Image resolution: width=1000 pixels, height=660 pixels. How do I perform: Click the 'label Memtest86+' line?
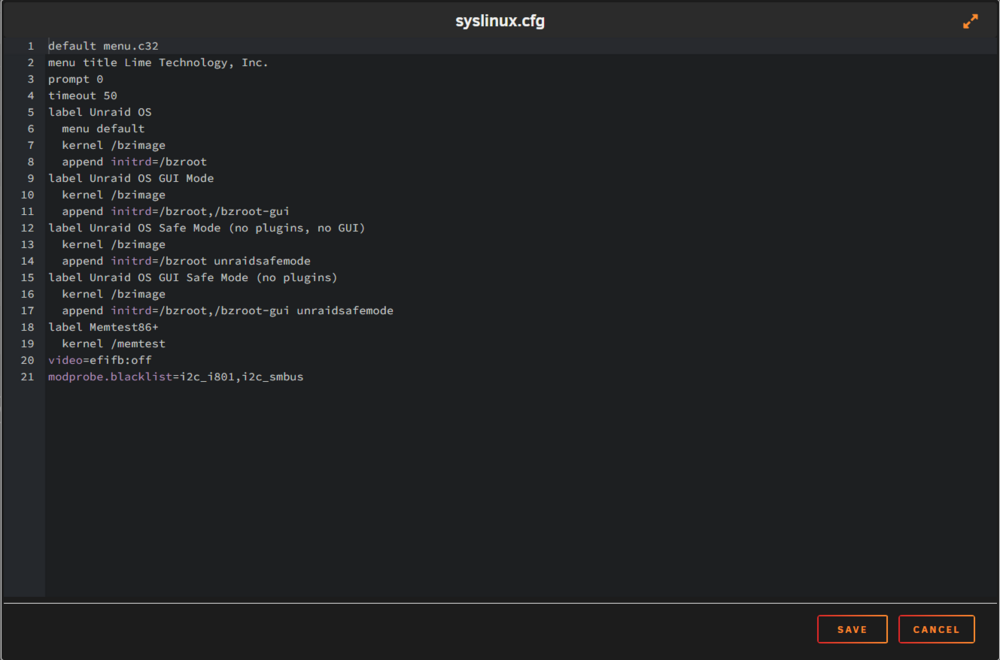coord(103,328)
